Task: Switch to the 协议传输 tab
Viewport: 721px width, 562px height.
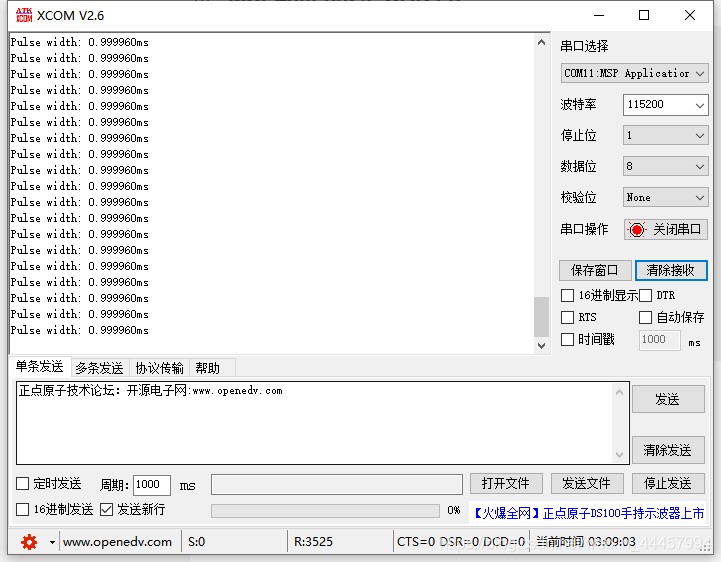Action: (x=159, y=368)
